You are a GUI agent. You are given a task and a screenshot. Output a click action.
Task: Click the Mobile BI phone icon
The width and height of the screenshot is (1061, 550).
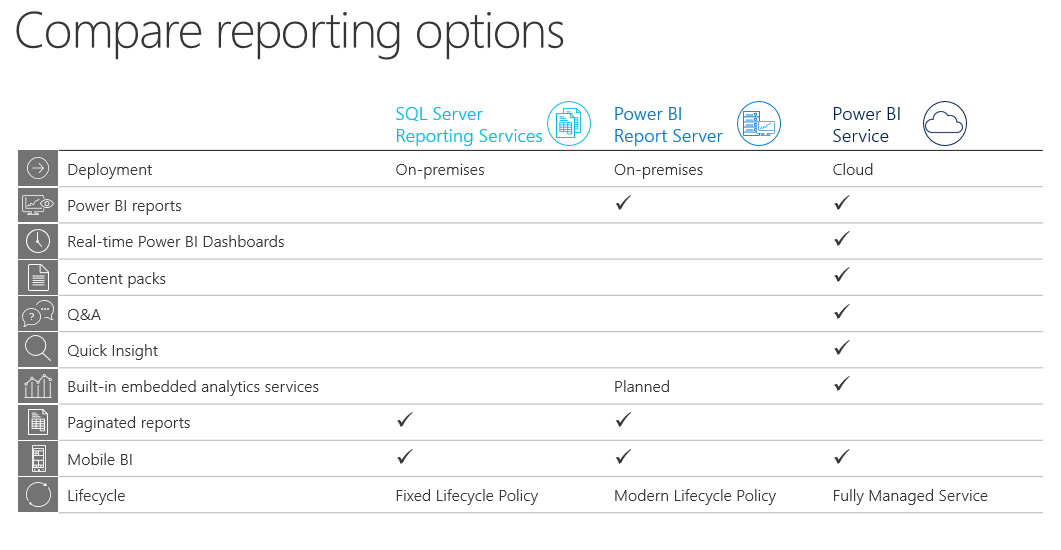tap(38, 459)
